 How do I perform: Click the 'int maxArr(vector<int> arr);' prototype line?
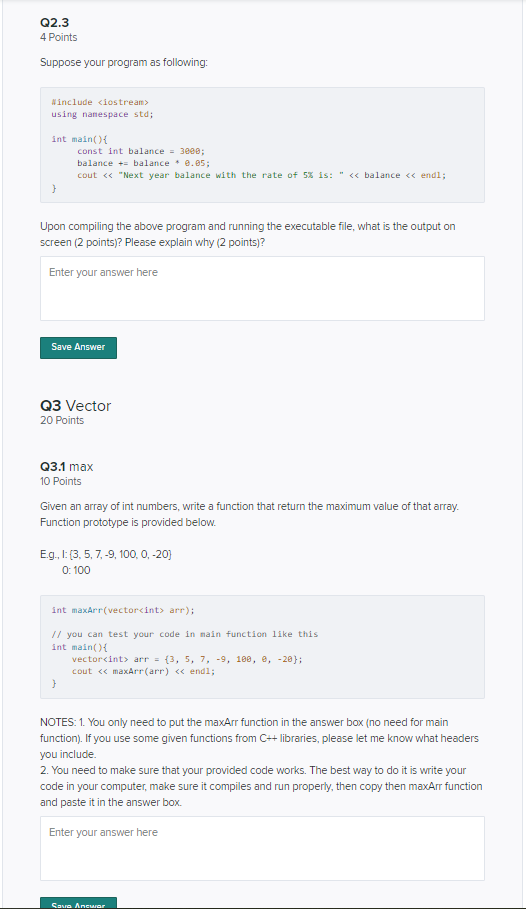(123, 610)
